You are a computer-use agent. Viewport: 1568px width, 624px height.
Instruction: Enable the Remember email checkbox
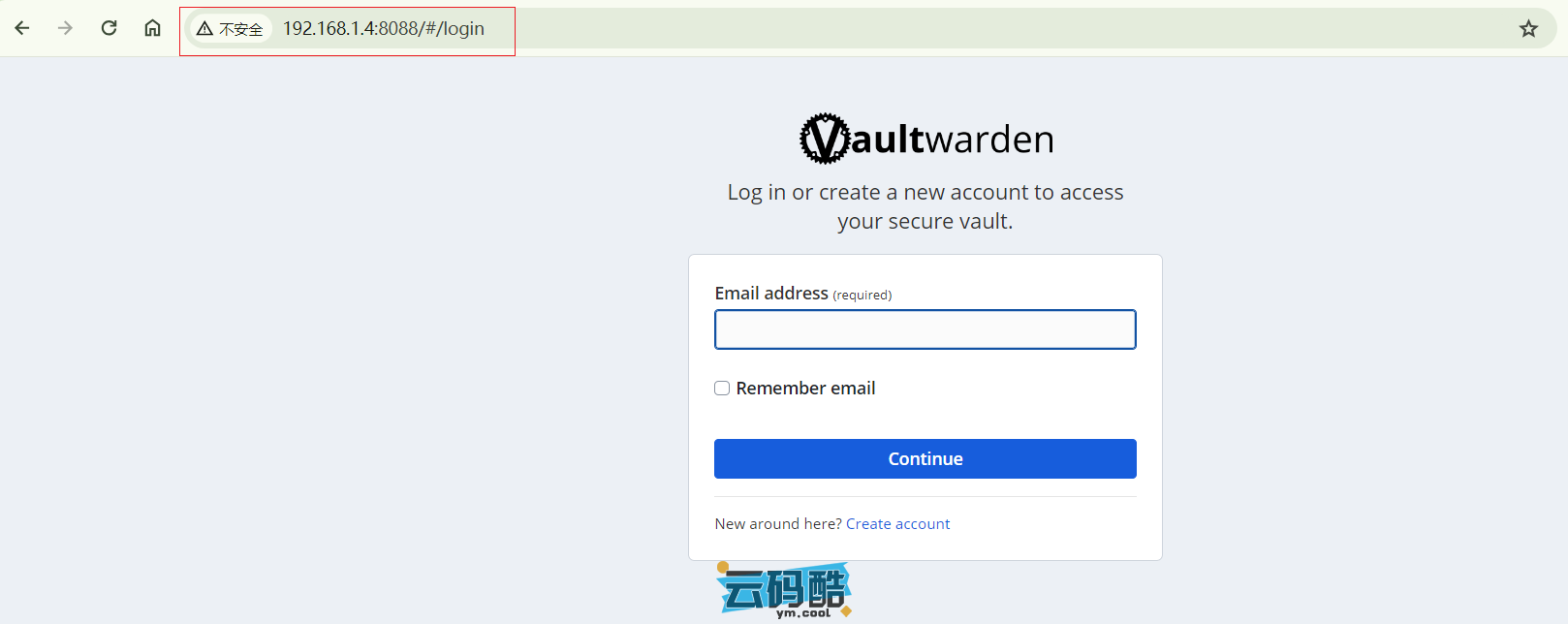[x=722, y=388]
